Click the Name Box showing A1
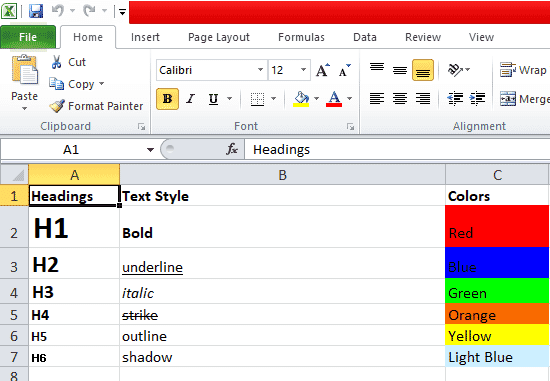Image resolution: width=550 pixels, height=381 pixels. pos(72,150)
